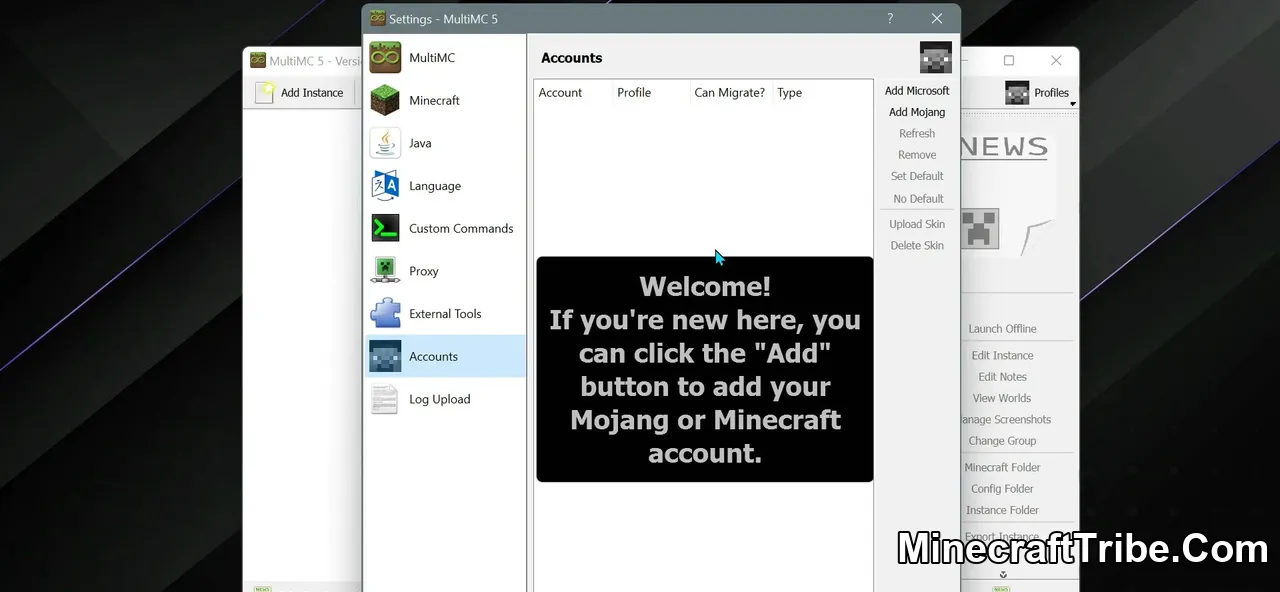
Task: Click the Add Instance icon in main window
Action: pos(264,93)
